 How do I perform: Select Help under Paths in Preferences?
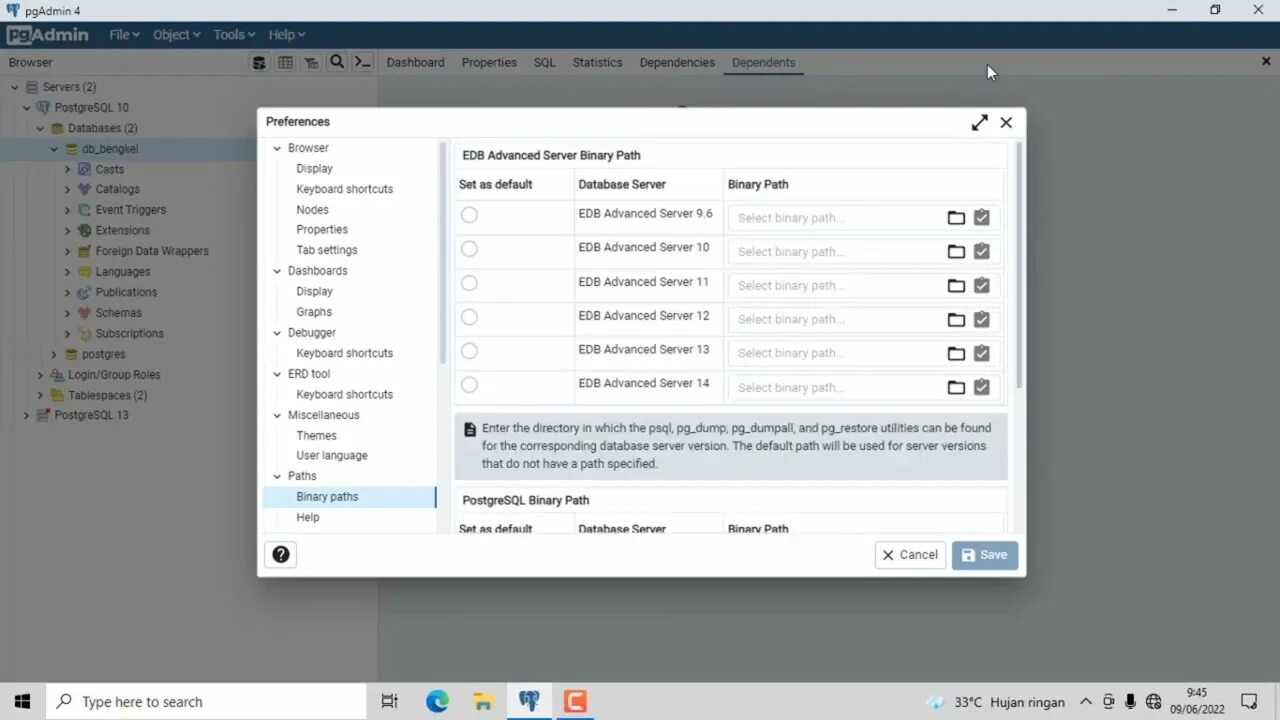pos(308,518)
